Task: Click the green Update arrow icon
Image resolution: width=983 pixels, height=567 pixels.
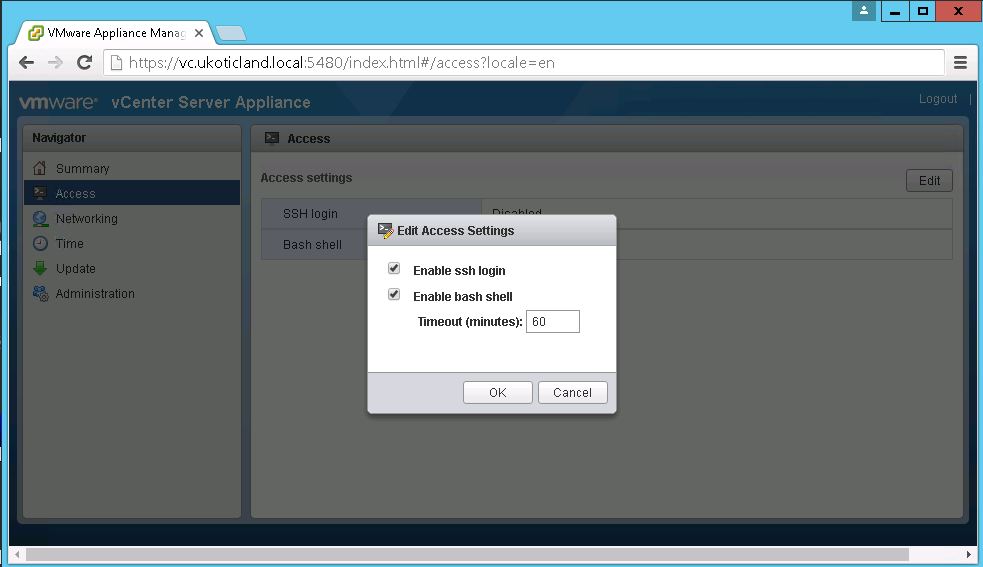Action: tap(40, 268)
